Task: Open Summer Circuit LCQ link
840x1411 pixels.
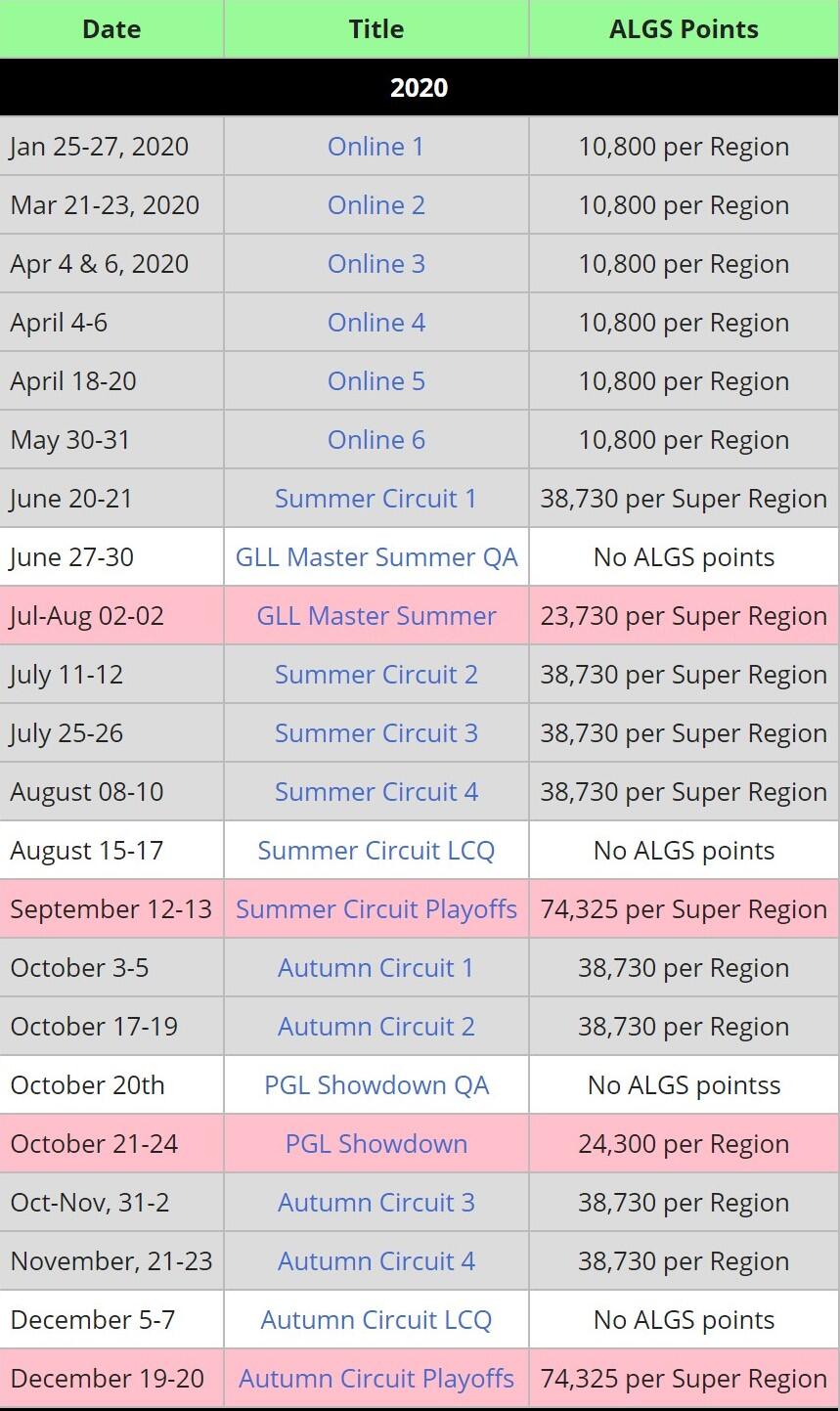Action: [376, 851]
